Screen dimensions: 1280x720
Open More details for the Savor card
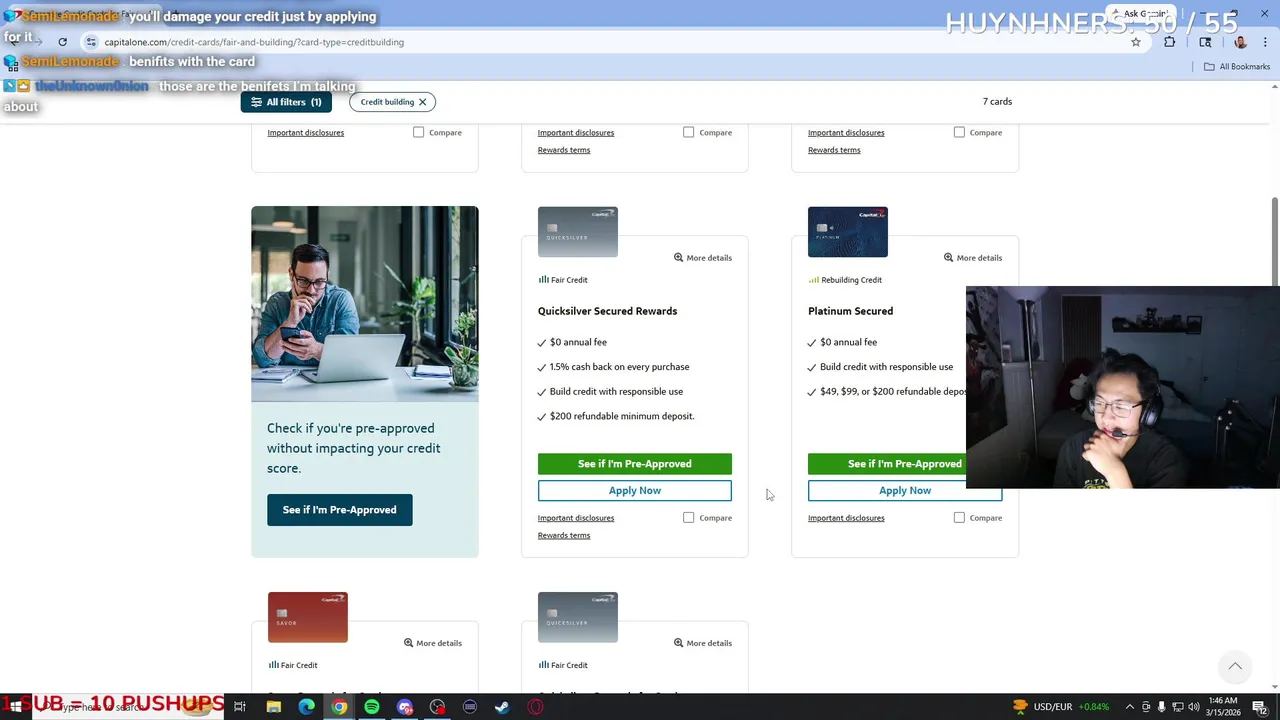[x=432, y=643]
